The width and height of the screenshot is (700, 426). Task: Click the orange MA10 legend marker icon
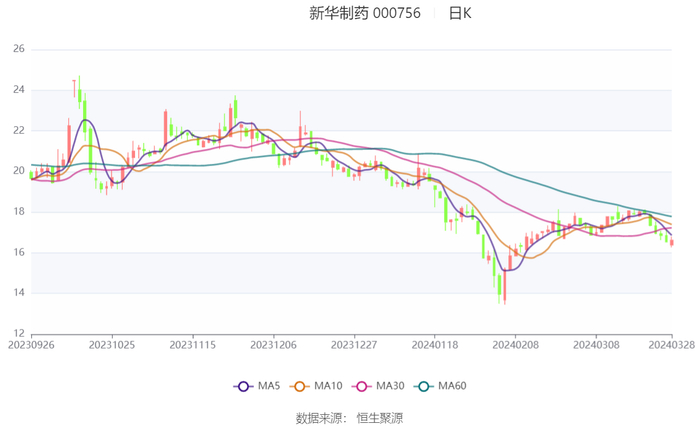click(298, 386)
